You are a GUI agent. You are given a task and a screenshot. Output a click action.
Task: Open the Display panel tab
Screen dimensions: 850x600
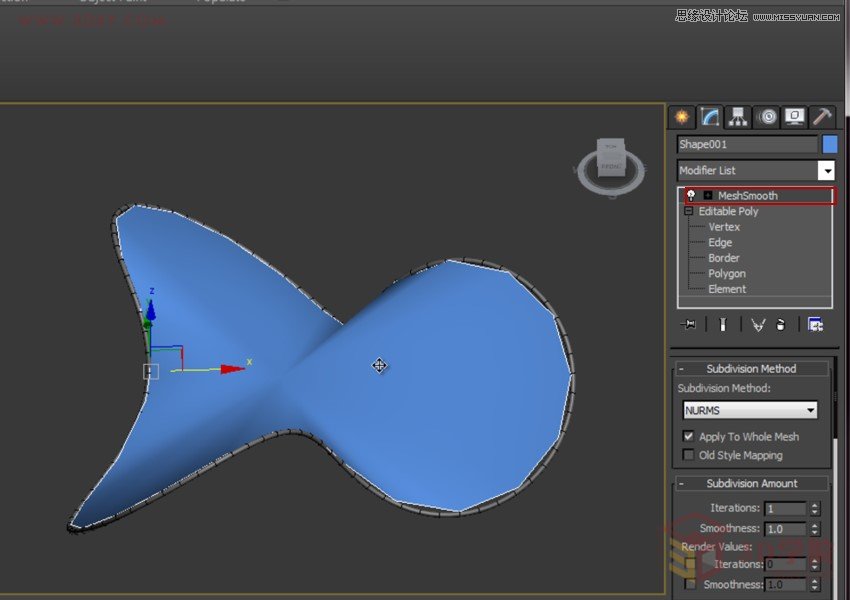click(x=795, y=117)
